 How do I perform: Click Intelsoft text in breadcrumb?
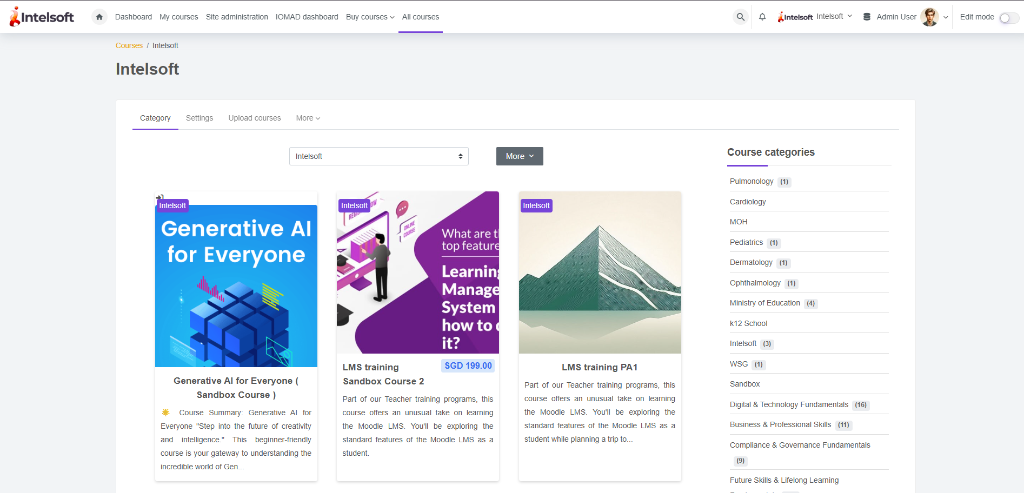(165, 46)
